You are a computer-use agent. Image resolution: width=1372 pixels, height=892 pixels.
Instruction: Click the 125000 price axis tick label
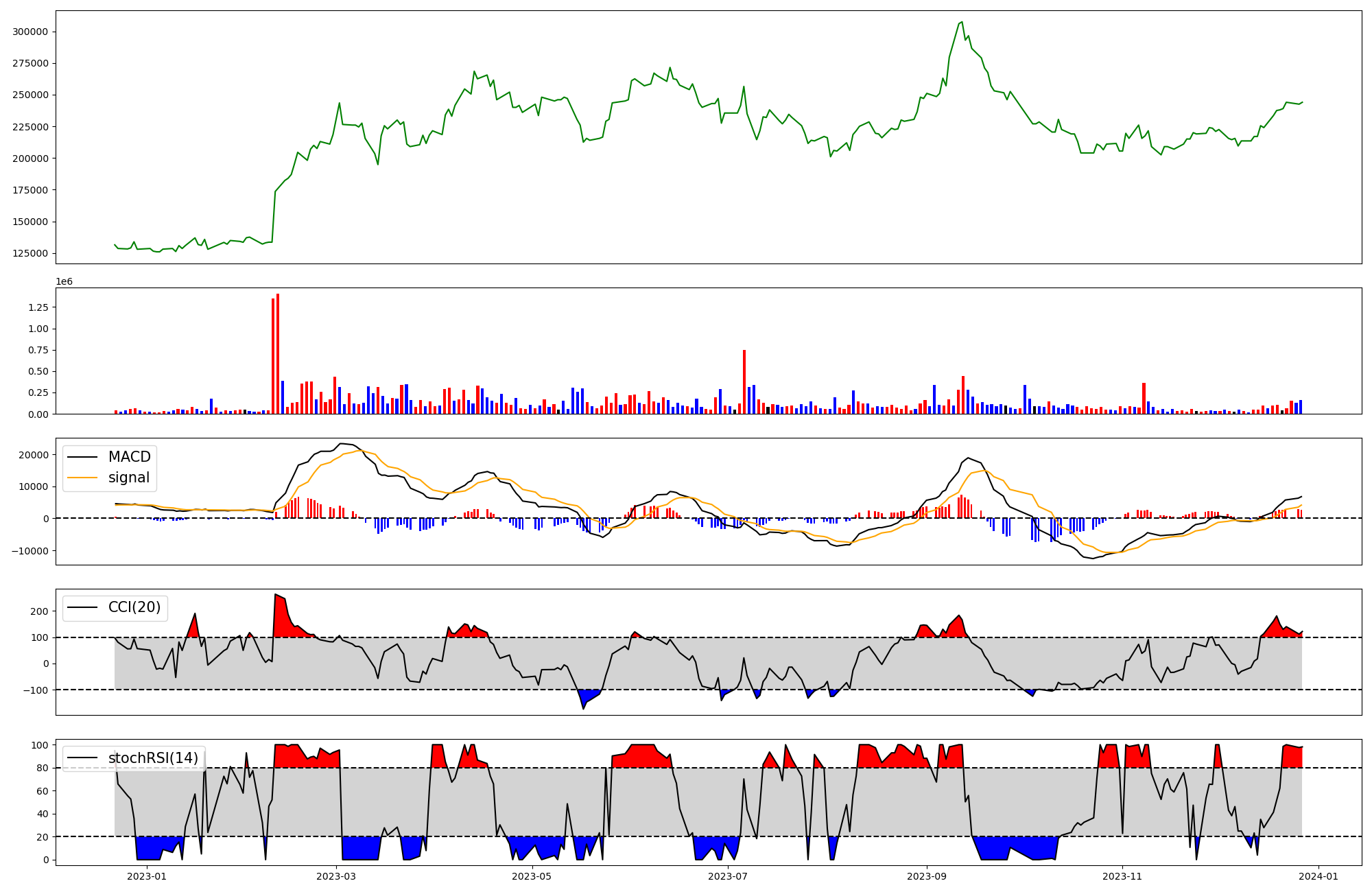(30, 254)
